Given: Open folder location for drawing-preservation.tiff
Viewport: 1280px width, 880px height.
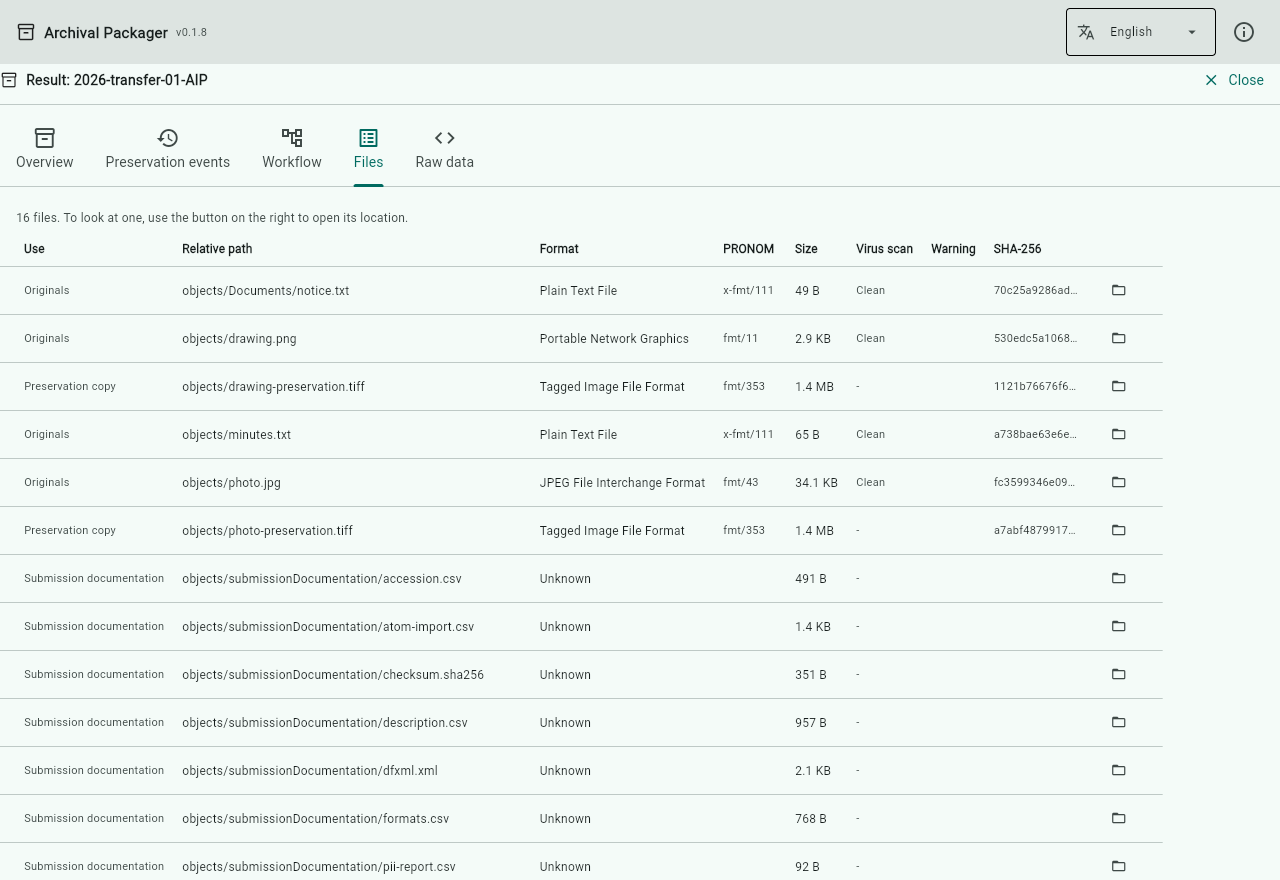Looking at the screenshot, I should pos(1119,386).
